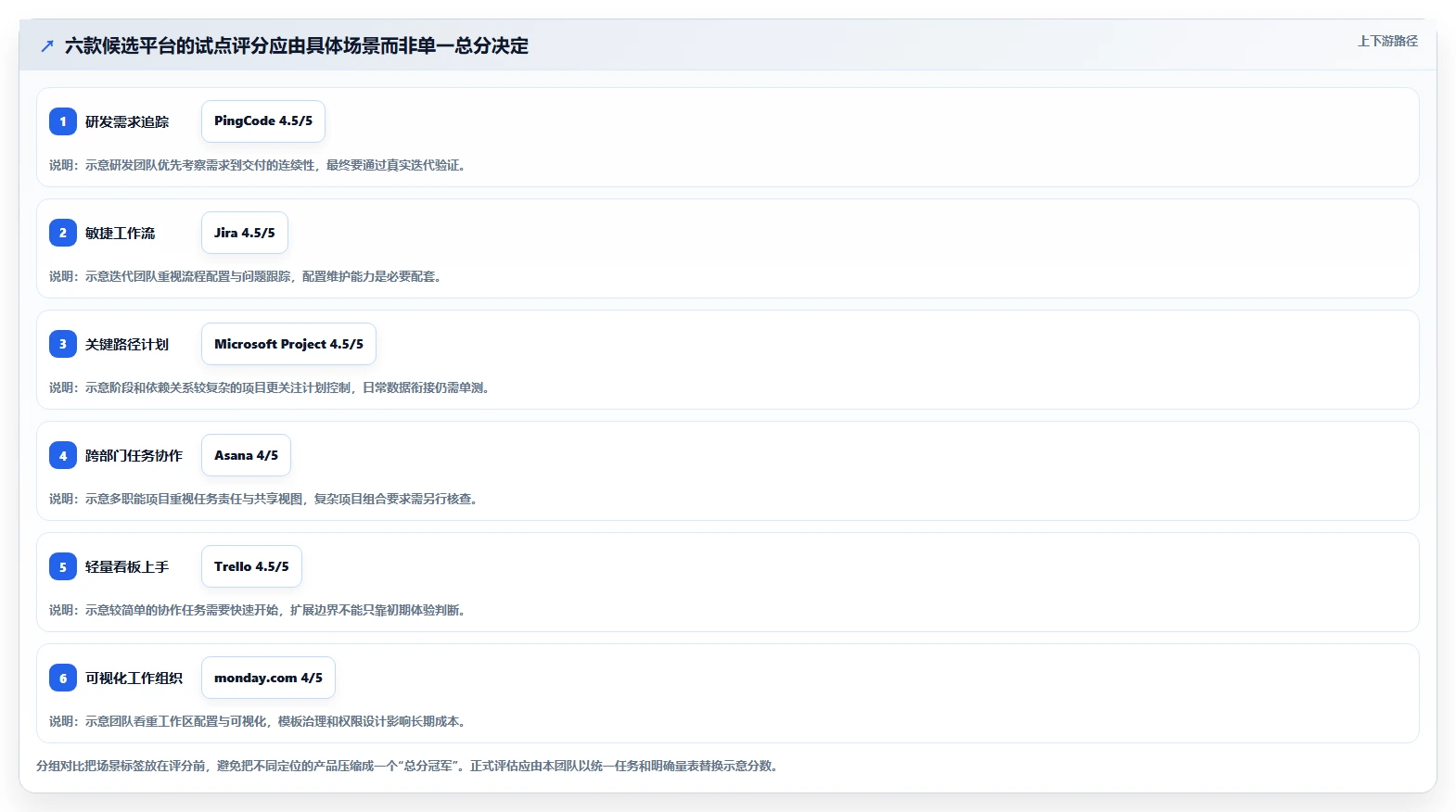Click the note starting 示意多职能项目重视任务责任
The height and width of the screenshot is (812, 1456).
pos(265,499)
